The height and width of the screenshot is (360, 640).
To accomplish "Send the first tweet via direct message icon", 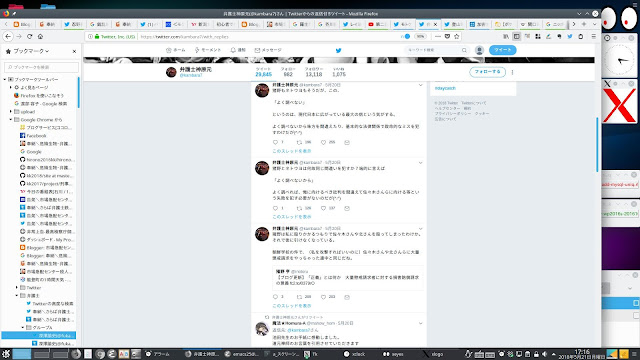I will [x=347, y=142].
